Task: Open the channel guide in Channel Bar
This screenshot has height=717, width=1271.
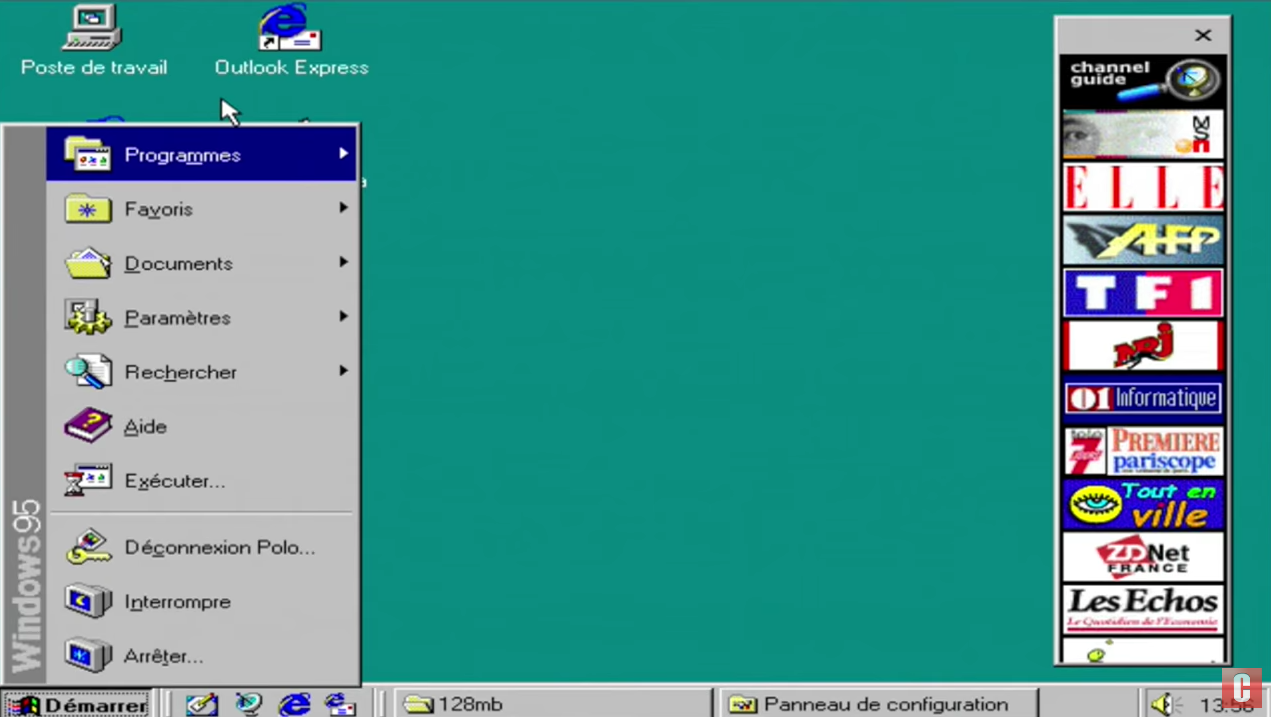Action: tap(1143, 81)
